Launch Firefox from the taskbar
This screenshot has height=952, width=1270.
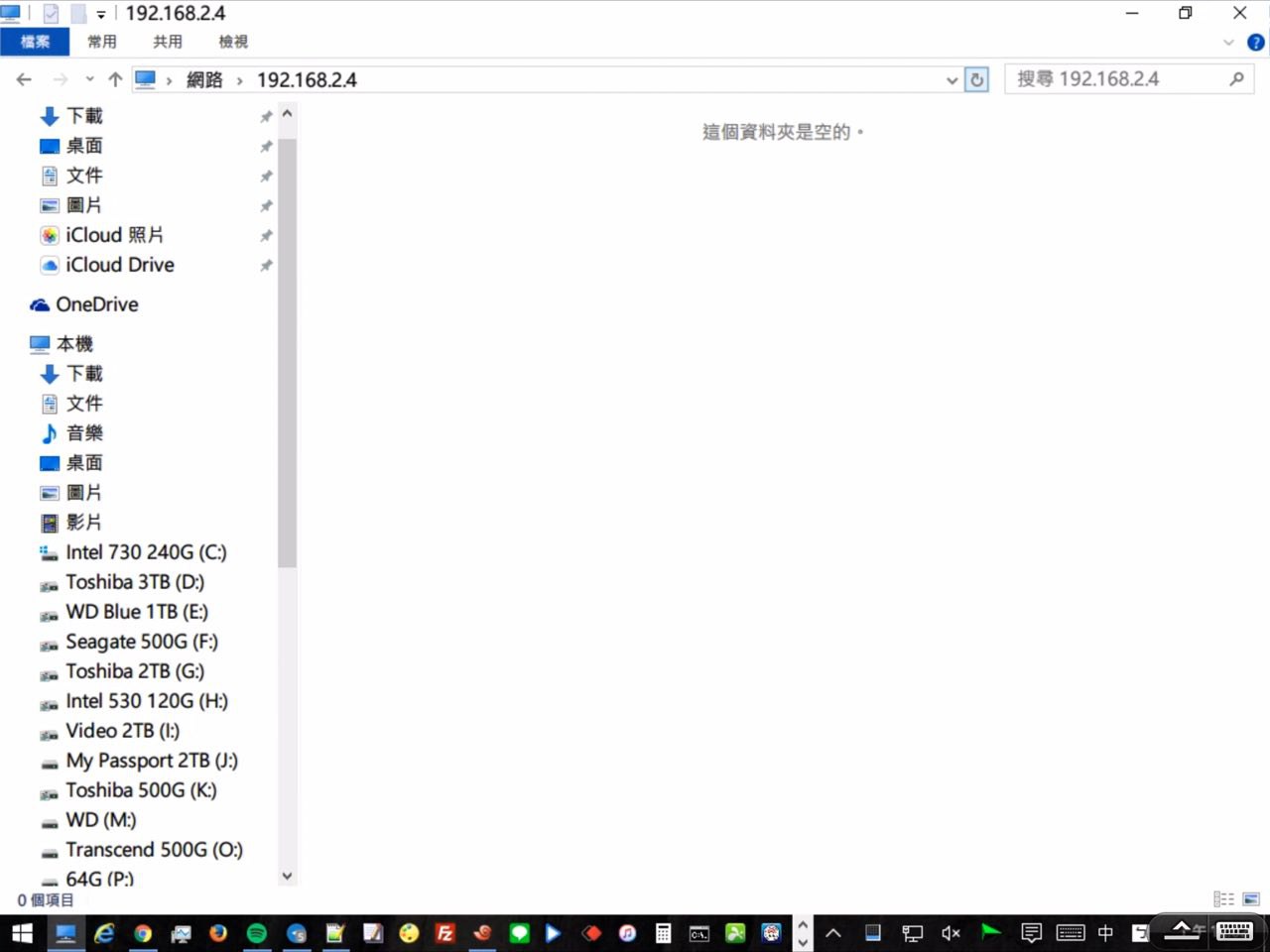(218, 933)
